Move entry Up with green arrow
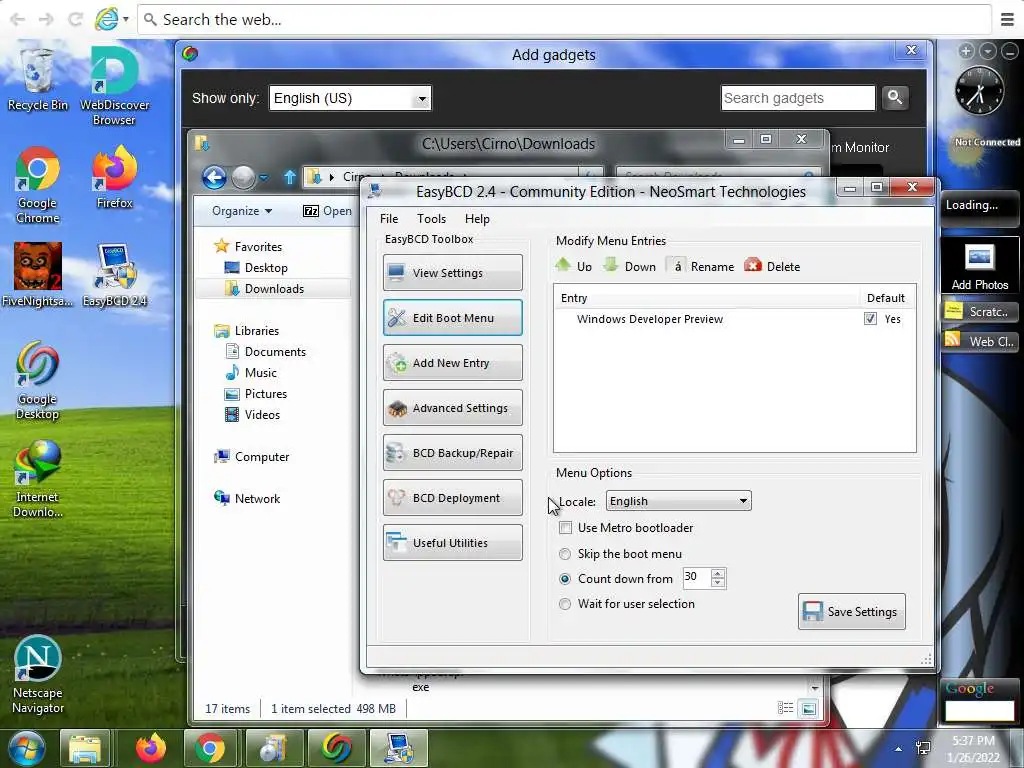 tap(573, 266)
